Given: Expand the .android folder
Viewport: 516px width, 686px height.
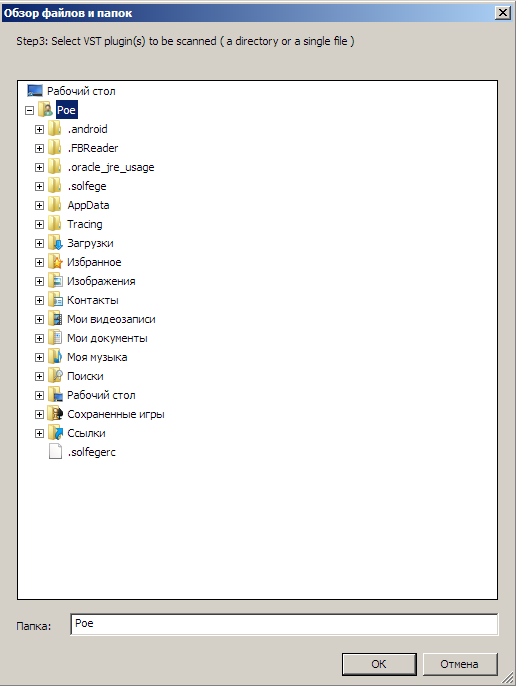Looking at the screenshot, I should pyautogui.click(x=39, y=130).
